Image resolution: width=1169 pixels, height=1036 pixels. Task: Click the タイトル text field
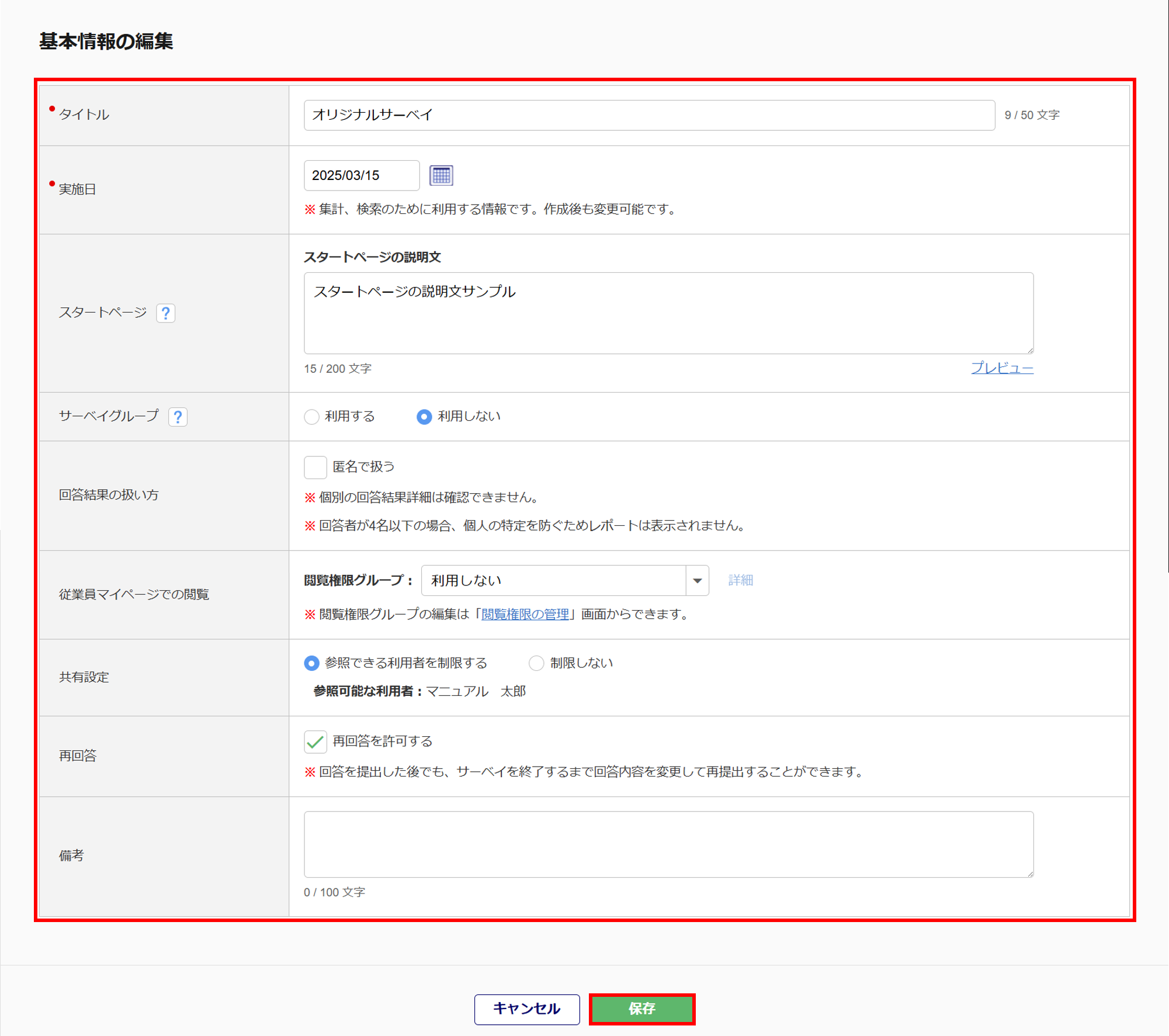[x=648, y=115]
